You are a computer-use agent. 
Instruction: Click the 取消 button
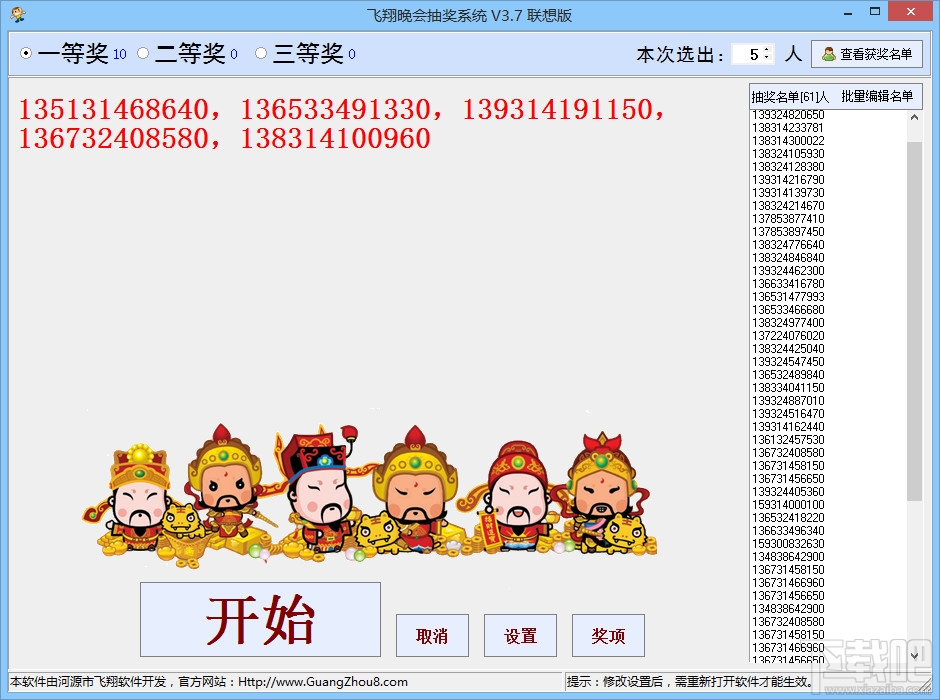pyautogui.click(x=432, y=635)
